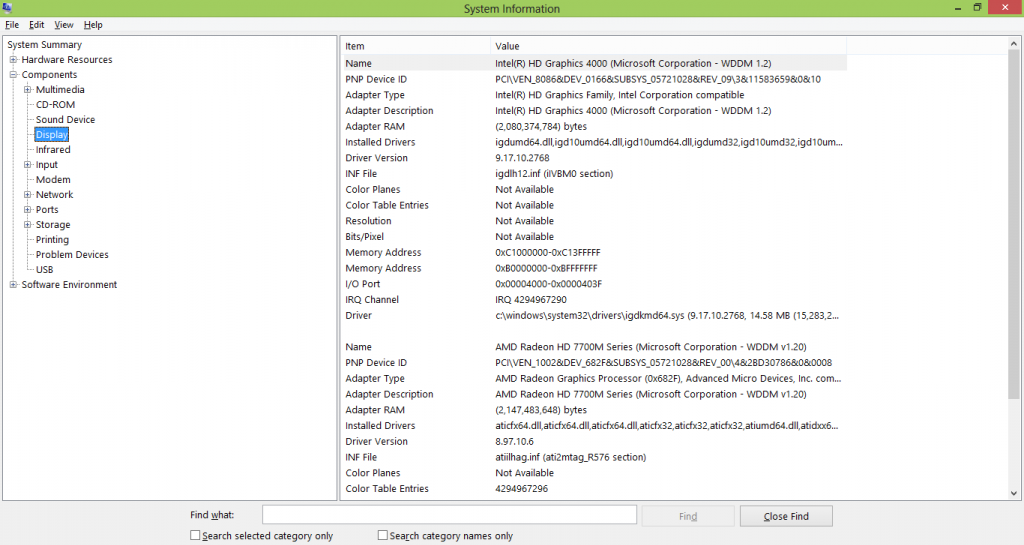Select the igdkmd64.sys Driver row

click(594, 315)
